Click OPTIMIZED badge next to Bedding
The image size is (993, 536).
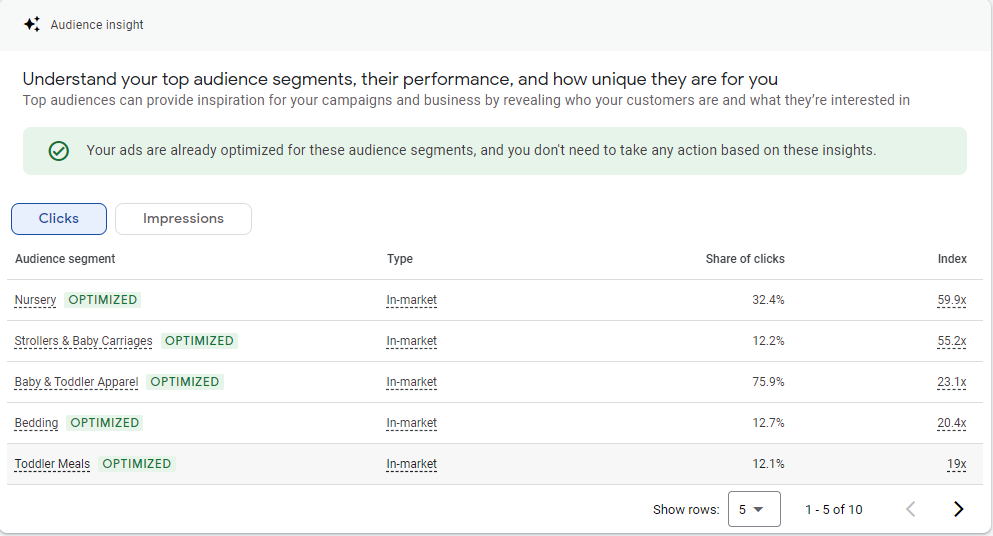tap(104, 423)
